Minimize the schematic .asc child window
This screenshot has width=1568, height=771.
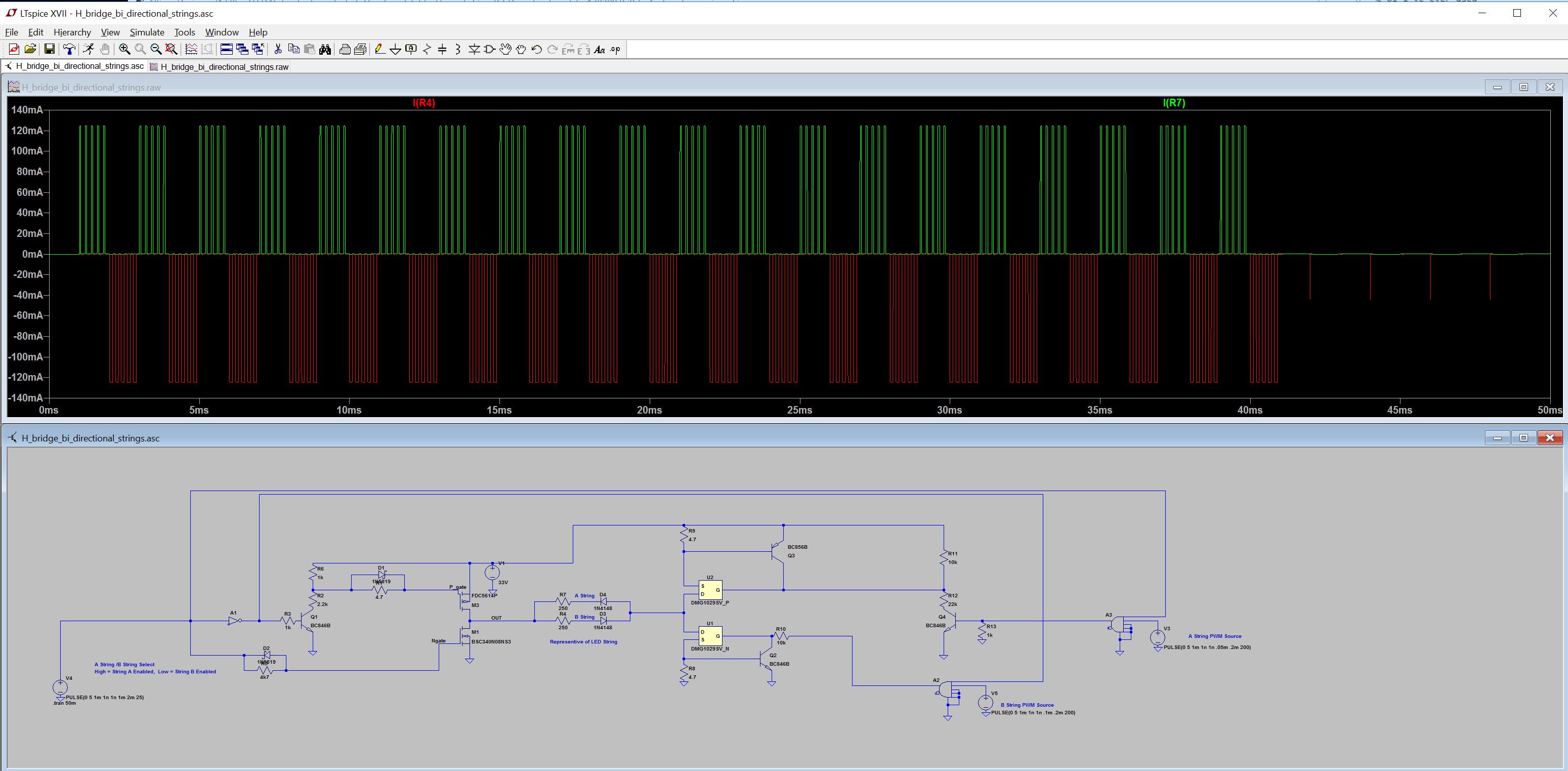point(1497,438)
